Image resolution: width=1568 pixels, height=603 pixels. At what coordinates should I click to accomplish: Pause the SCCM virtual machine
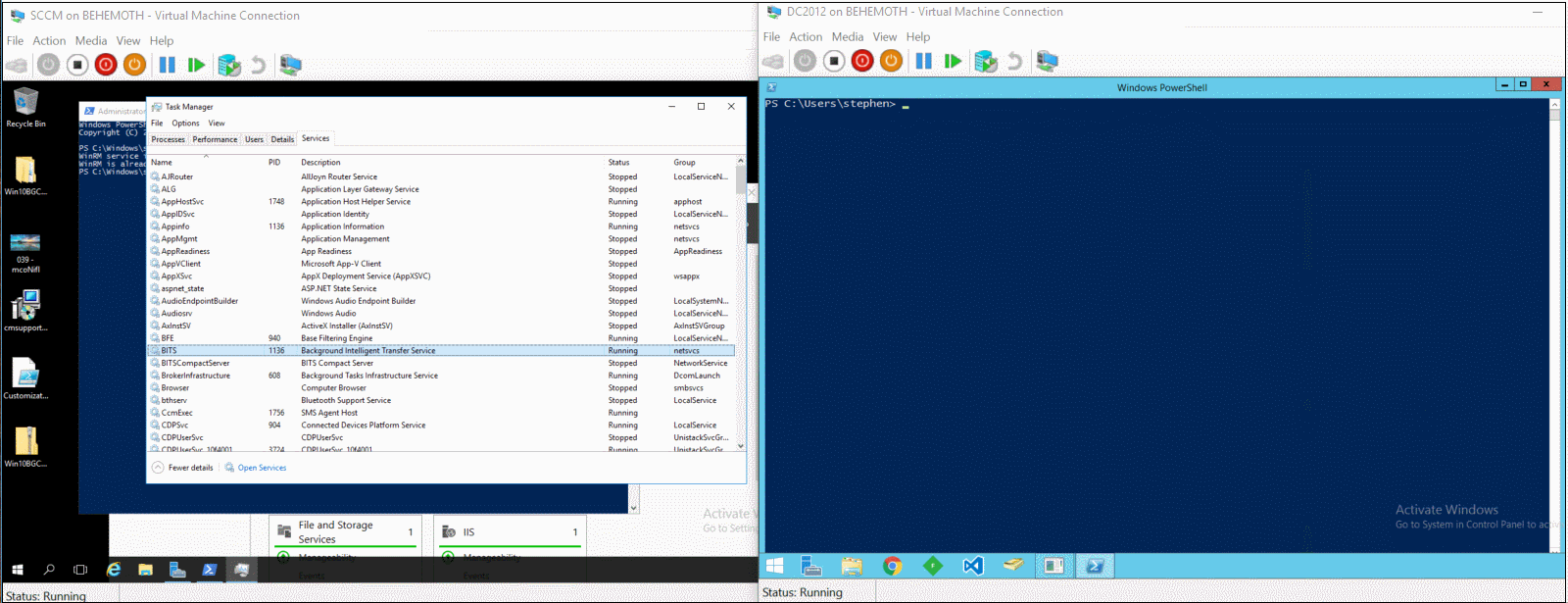click(x=168, y=65)
